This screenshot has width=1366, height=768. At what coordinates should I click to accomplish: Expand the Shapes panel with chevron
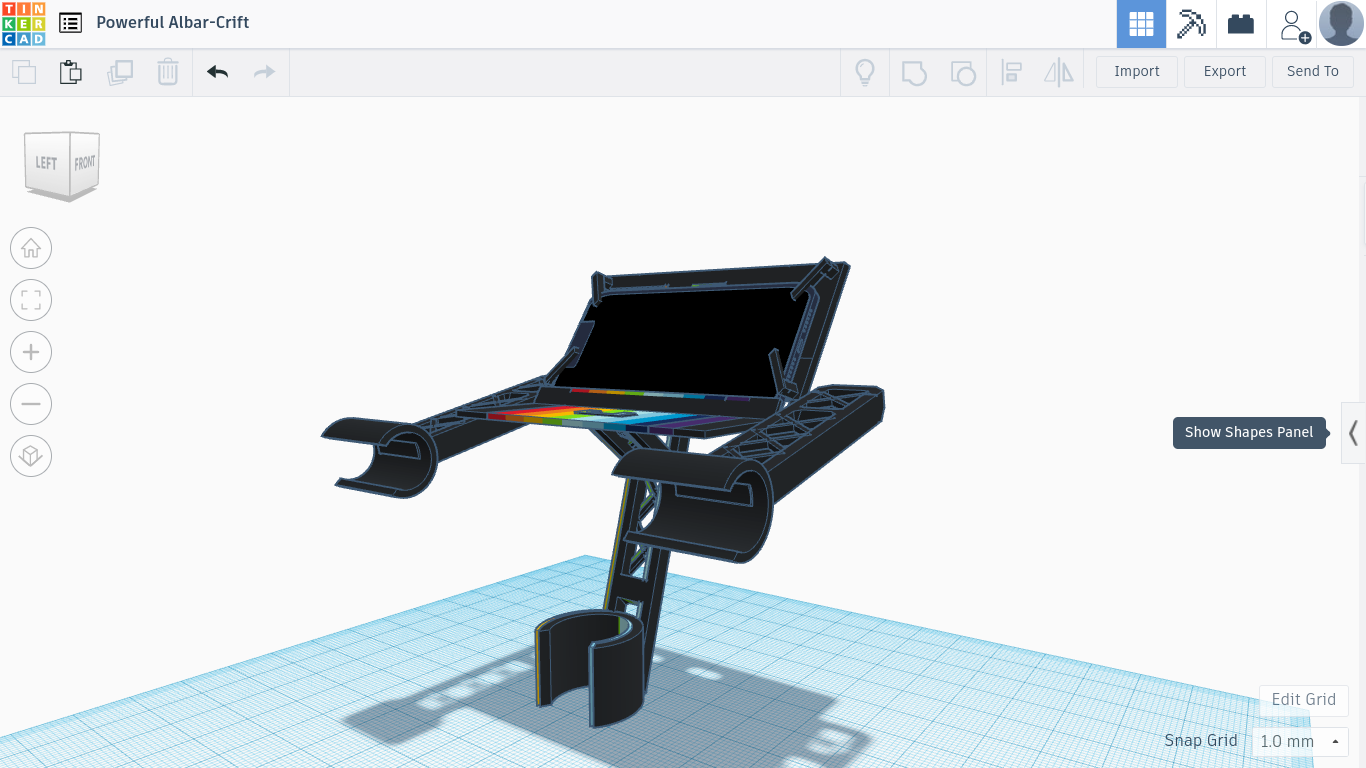tap(1353, 433)
